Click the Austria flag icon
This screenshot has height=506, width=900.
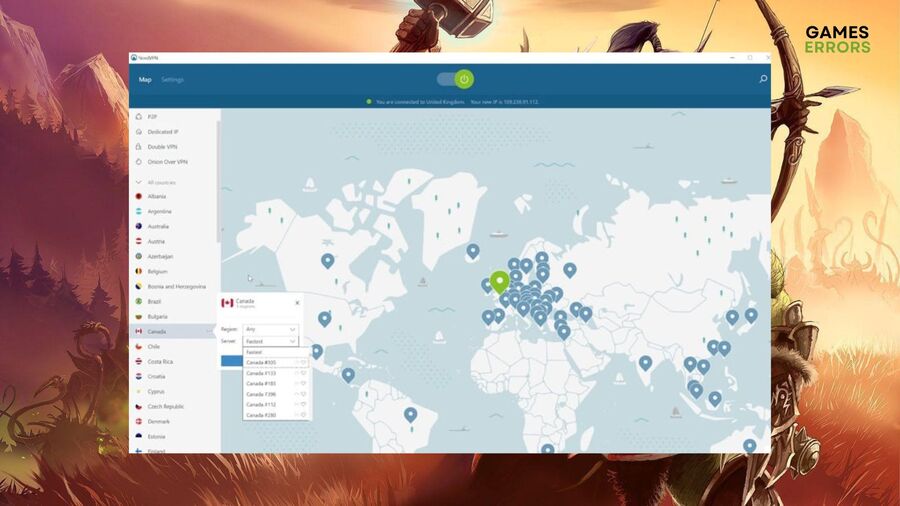(x=138, y=241)
